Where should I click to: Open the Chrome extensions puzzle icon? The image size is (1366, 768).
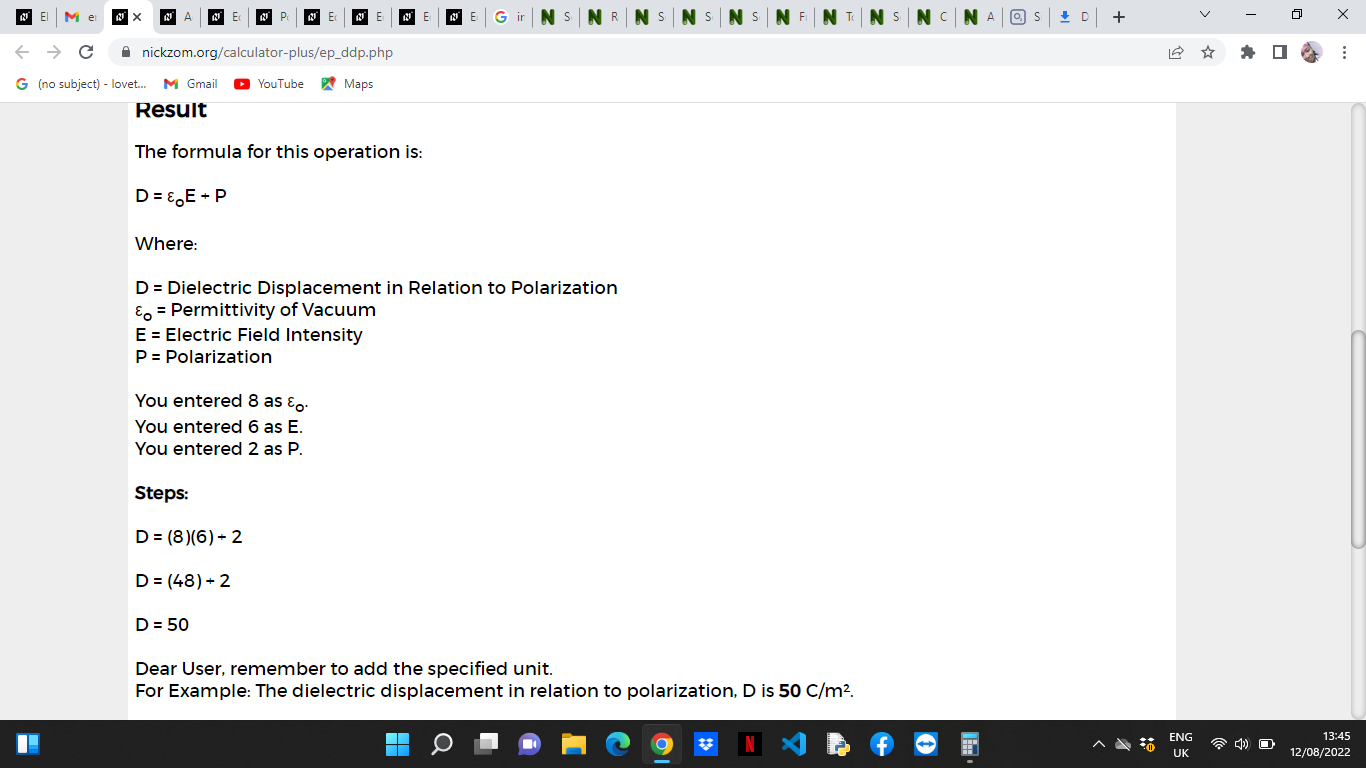[x=1248, y=52]
